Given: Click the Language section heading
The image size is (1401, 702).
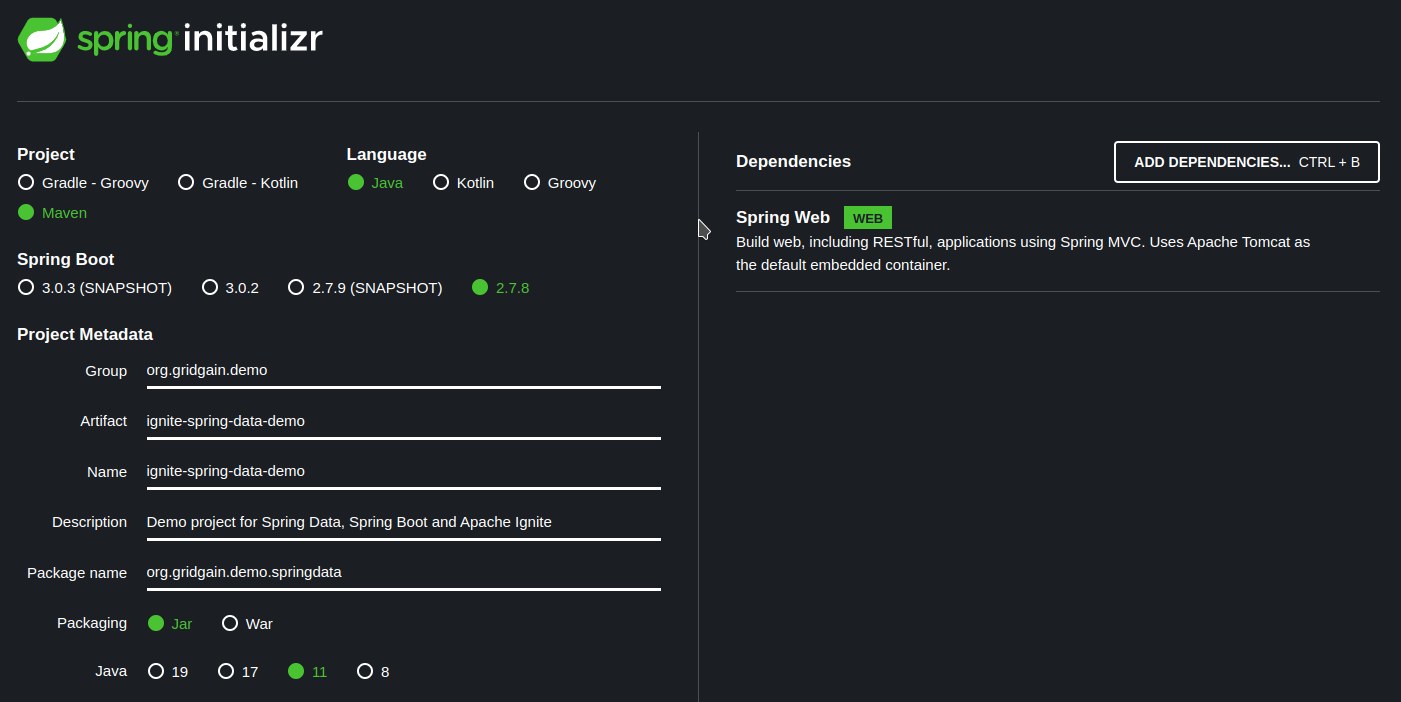Looking at the screenshot, I should [387, 154].
